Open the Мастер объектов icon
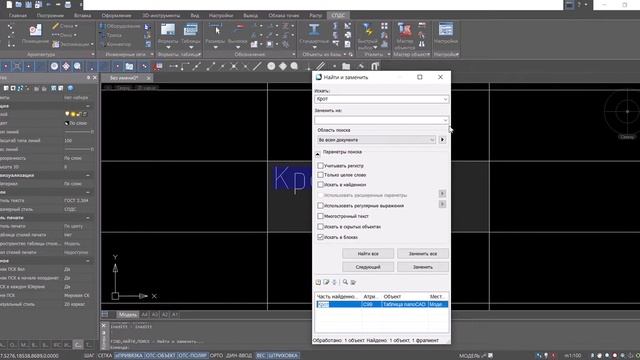 click(x=405, y=30)
